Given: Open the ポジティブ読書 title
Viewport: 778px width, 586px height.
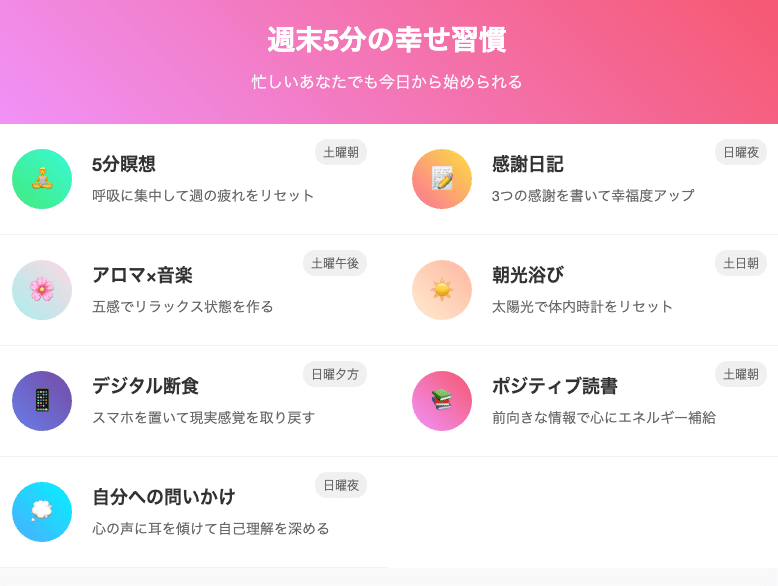Looking at the screenshot, I should [554, 386].
